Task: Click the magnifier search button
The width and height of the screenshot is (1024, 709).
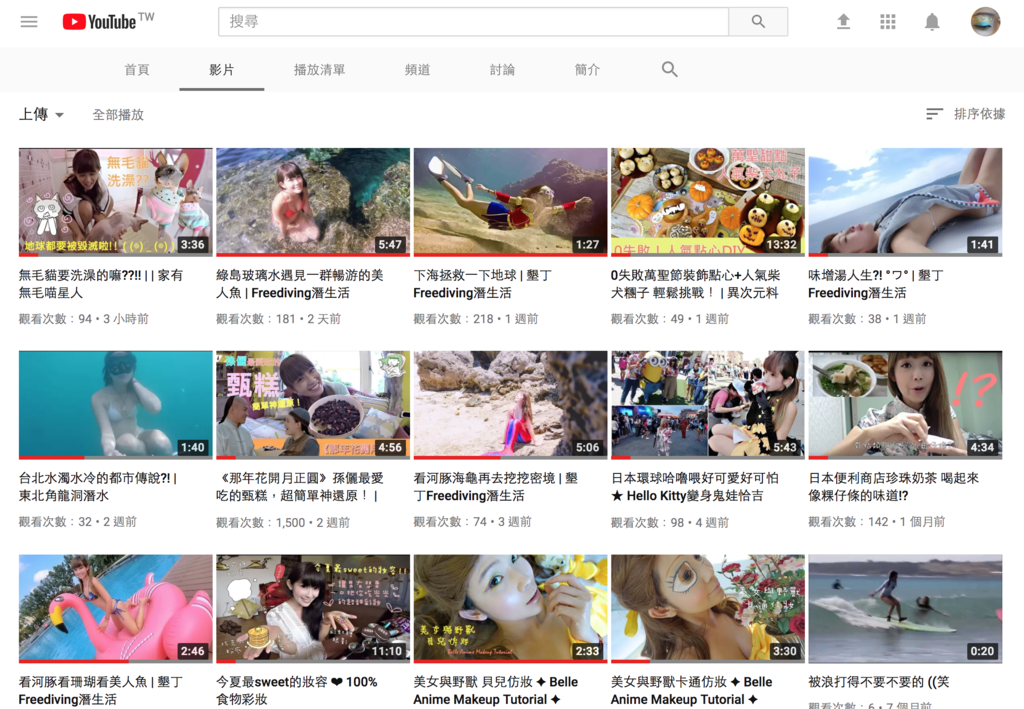Action: pos(758,22)
